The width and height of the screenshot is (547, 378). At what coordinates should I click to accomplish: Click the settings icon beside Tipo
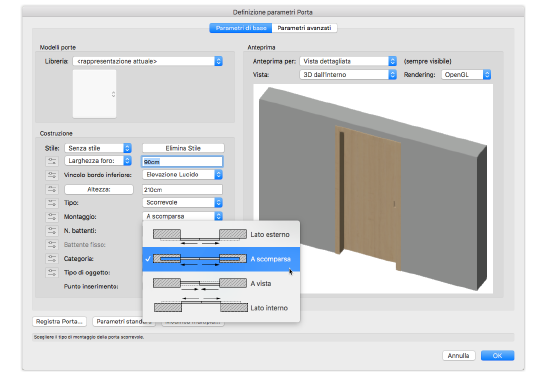click(52, 203)
